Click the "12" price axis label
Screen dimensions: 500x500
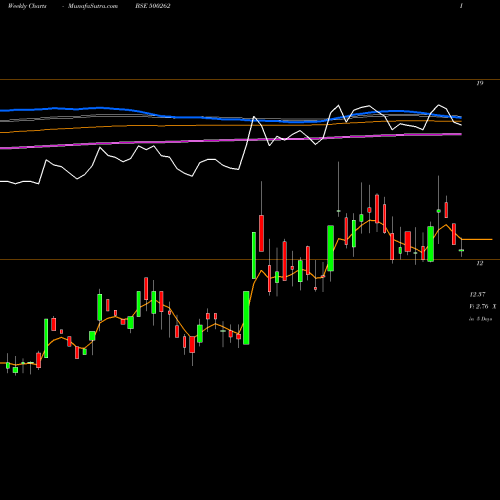click(x=479, y=263)
